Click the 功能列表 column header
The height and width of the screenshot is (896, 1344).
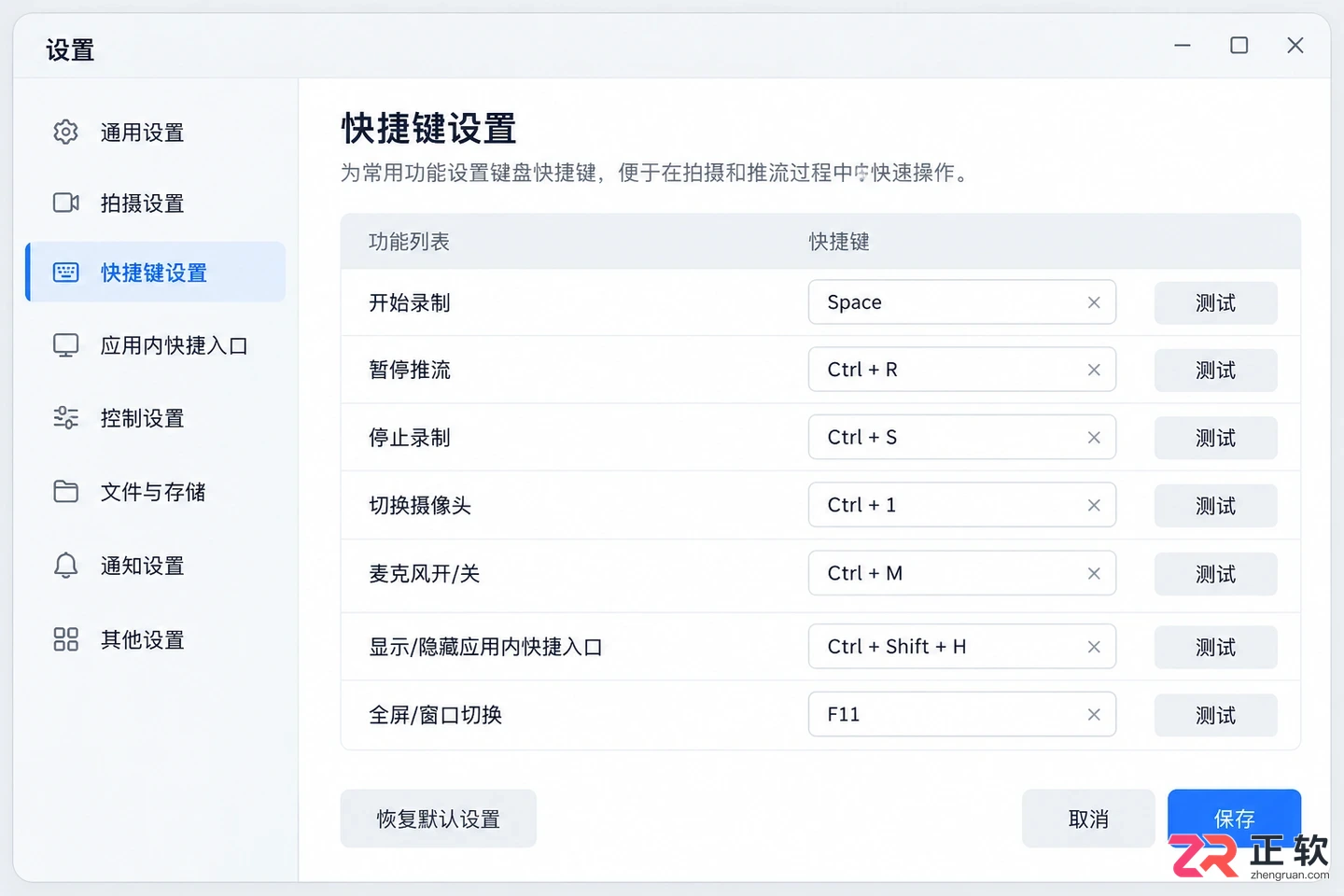coord(409,242)
